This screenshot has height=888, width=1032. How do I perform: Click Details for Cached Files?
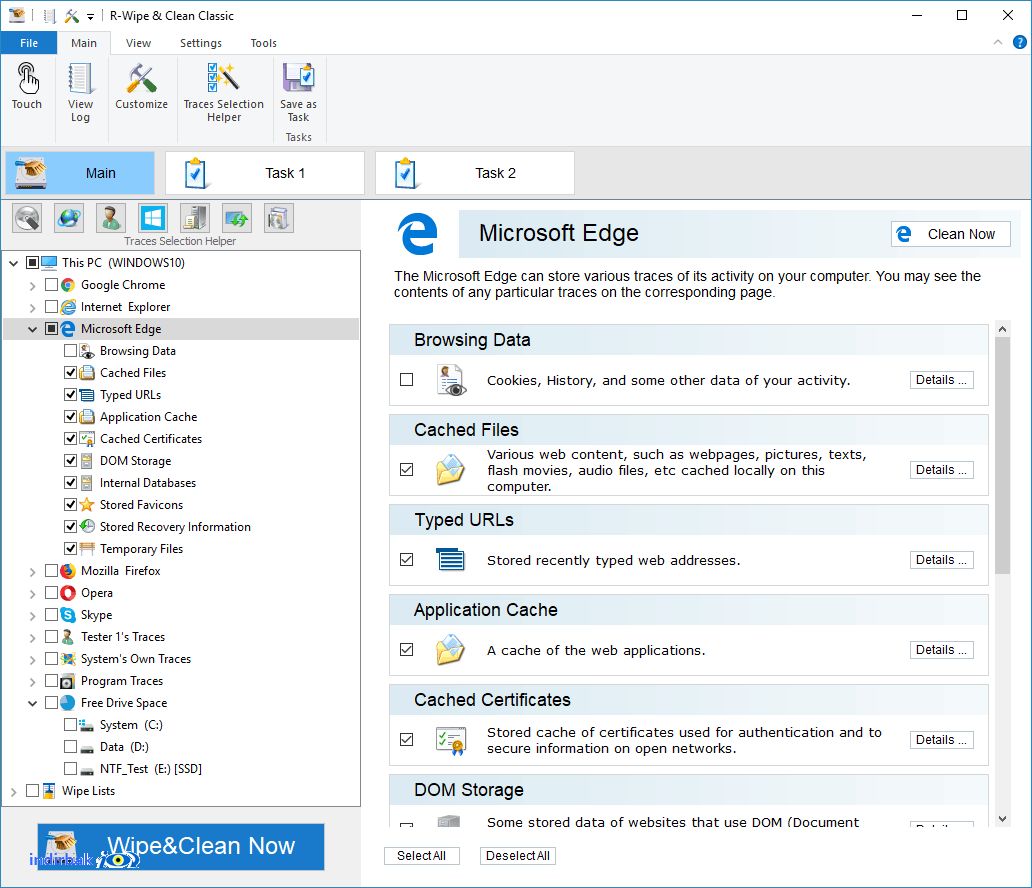point(941,470)
